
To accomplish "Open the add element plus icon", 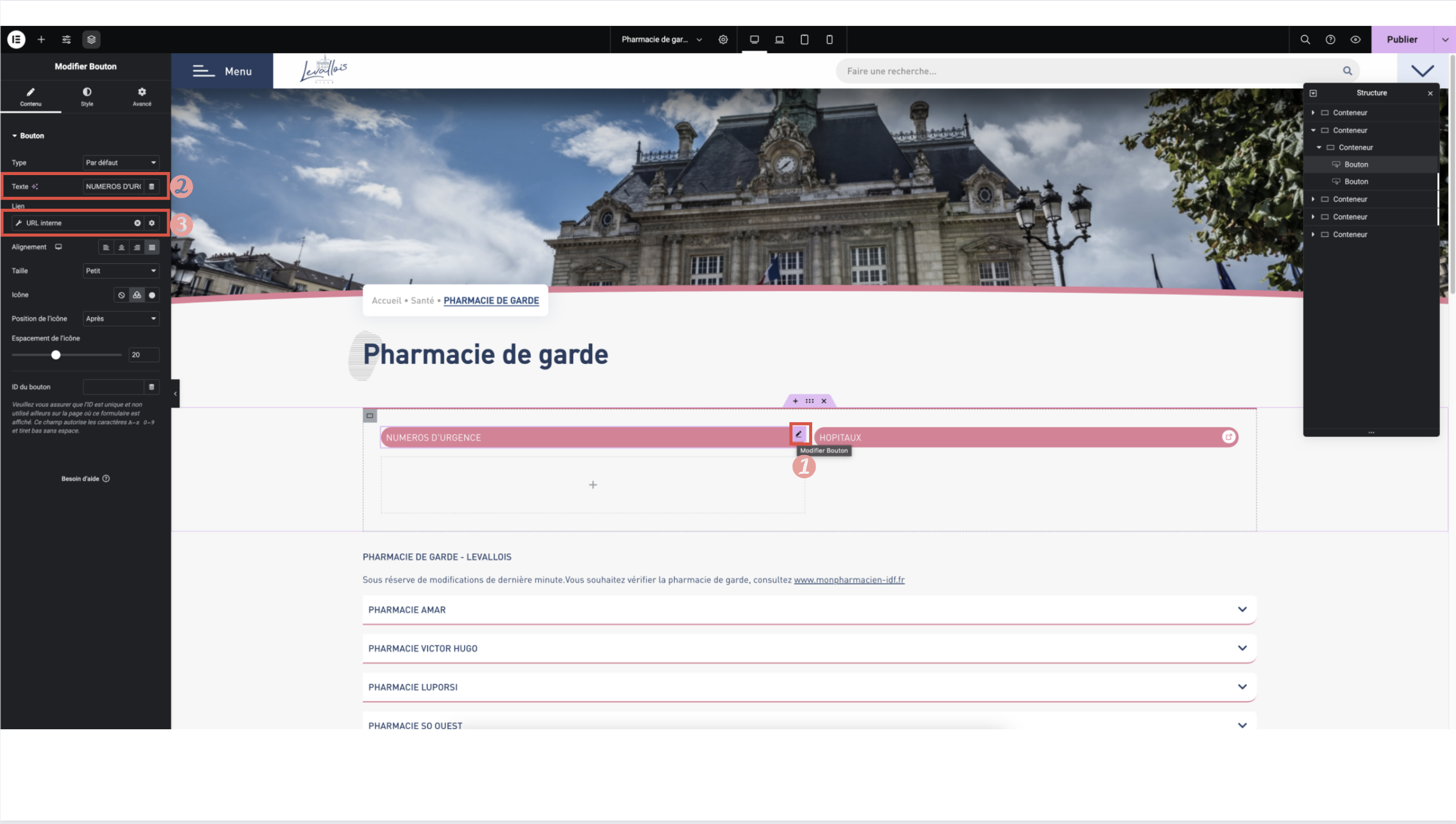I will tap(41, 39).
